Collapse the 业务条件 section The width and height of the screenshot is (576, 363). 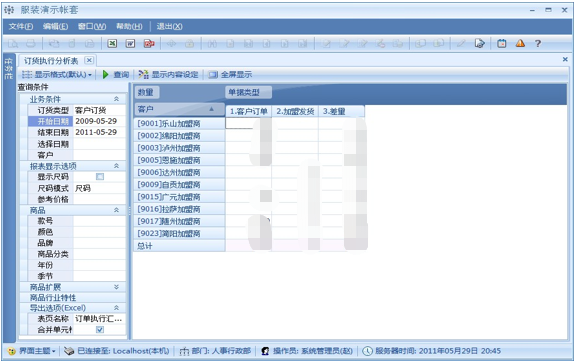coord(116,99)
